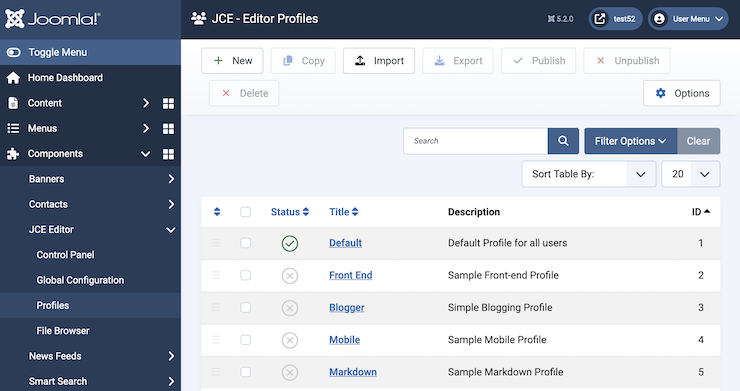Open the test52 site preview icon
Viewport: 740px width, 391px height.
click(600, 19)
